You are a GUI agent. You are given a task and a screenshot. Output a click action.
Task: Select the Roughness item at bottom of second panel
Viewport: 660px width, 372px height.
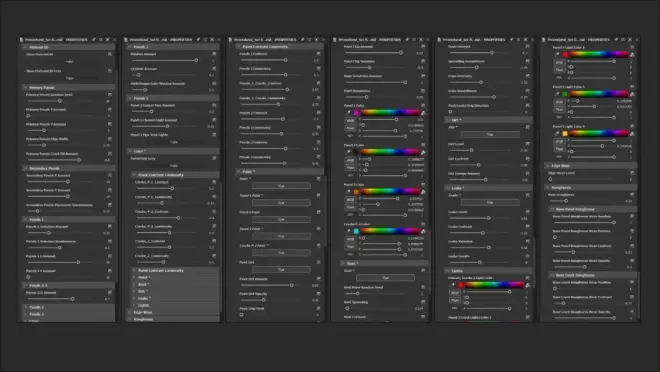tap(144, 319)
